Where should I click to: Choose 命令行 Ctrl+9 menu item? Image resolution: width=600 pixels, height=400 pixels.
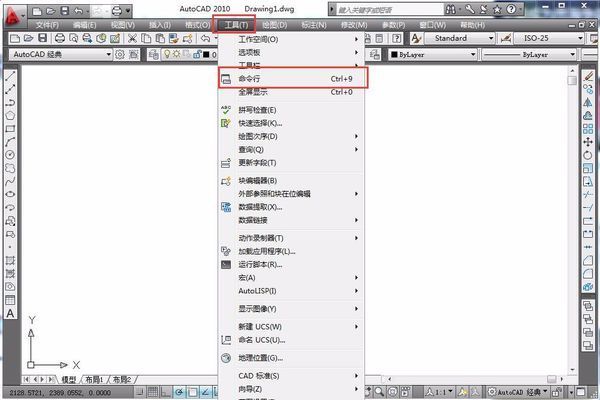pos(293,78)
